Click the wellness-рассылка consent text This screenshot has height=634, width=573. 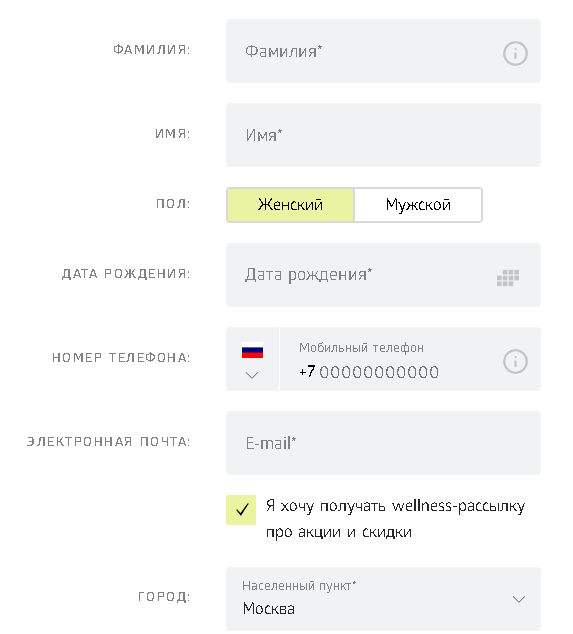click(x=395, y=519)
